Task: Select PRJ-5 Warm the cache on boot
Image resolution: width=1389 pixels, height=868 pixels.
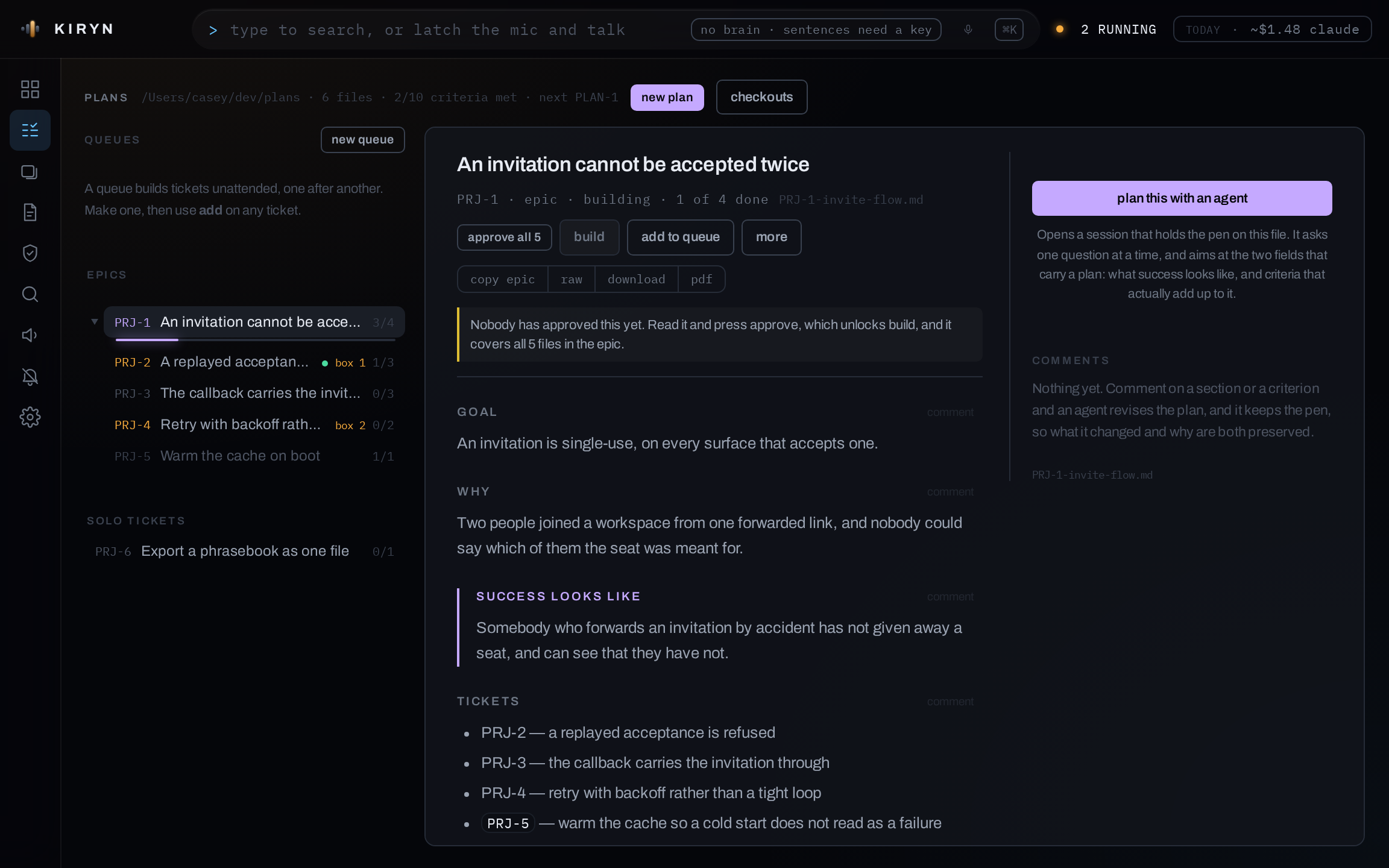Action: [254, 456]
